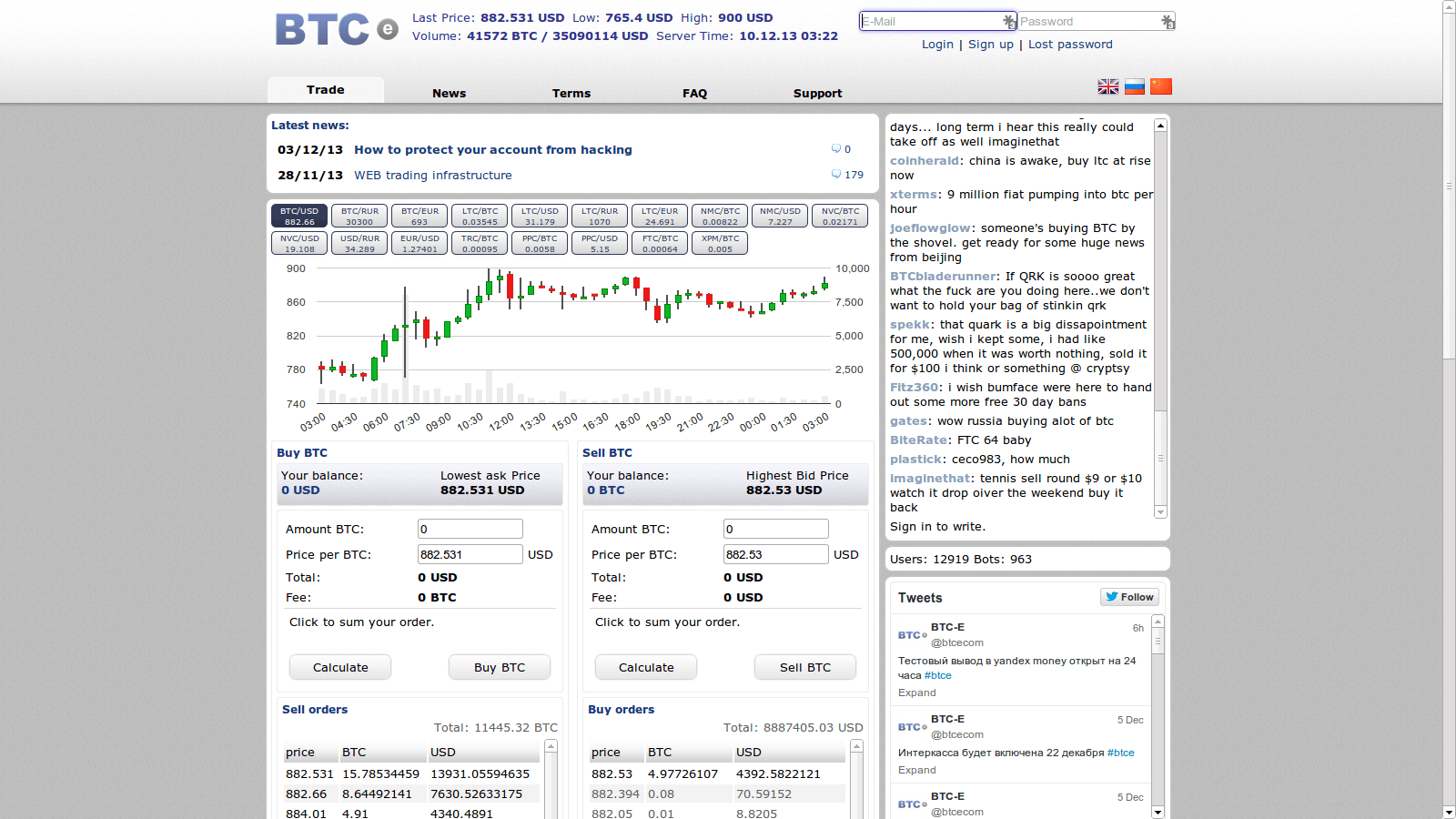Select PPC/BTC pair

point(540,243)
